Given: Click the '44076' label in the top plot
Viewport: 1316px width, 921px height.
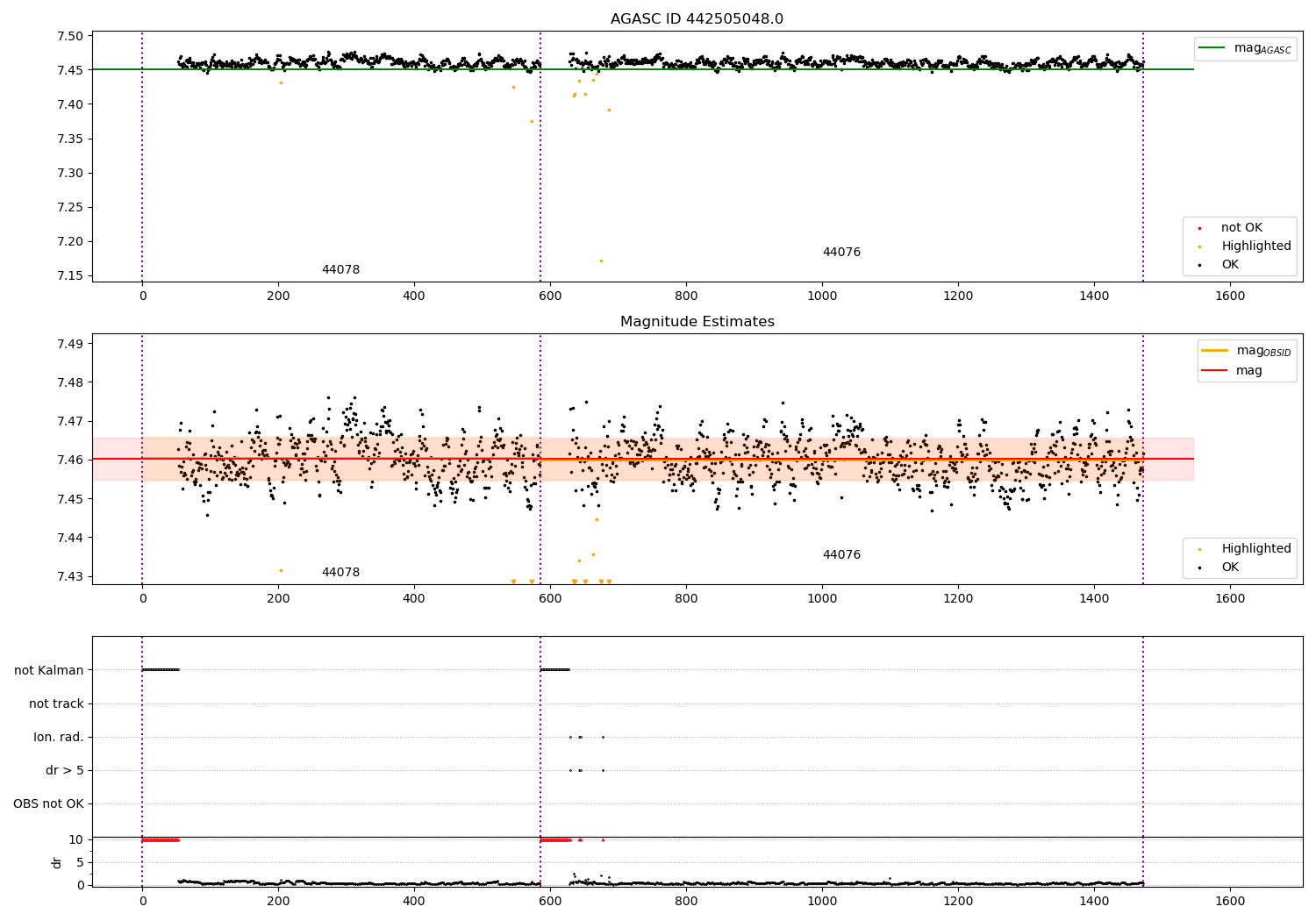Looking at the screenshot, I should (x=841, y=253).
